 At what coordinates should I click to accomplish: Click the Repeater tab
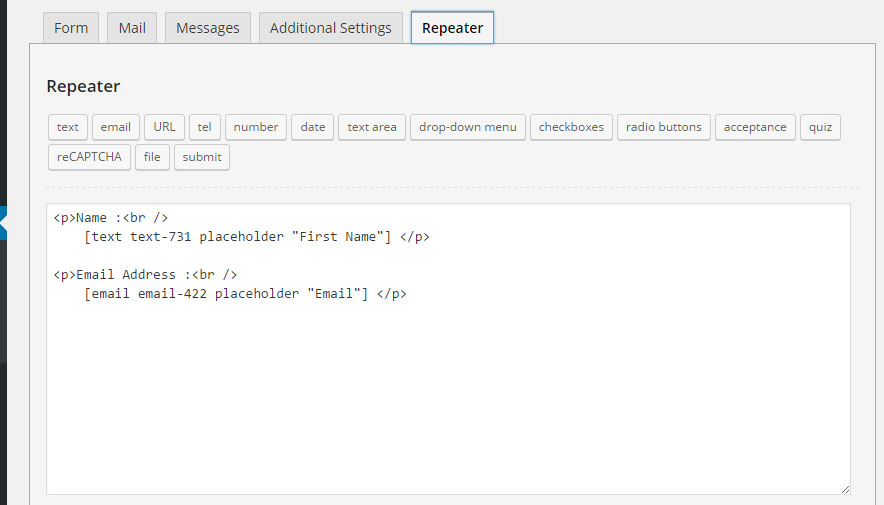click(x=452, y=28)
